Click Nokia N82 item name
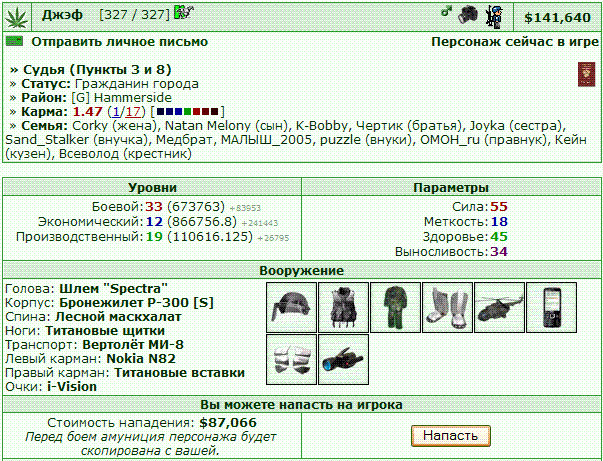The width and height of the screenshot is (603, 461). pos(141,359)
